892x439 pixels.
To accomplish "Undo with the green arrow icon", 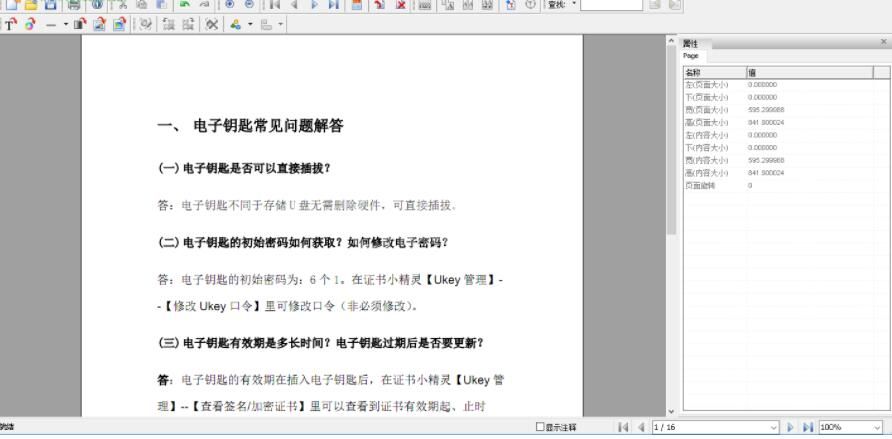I will click(x=184, y=5).
